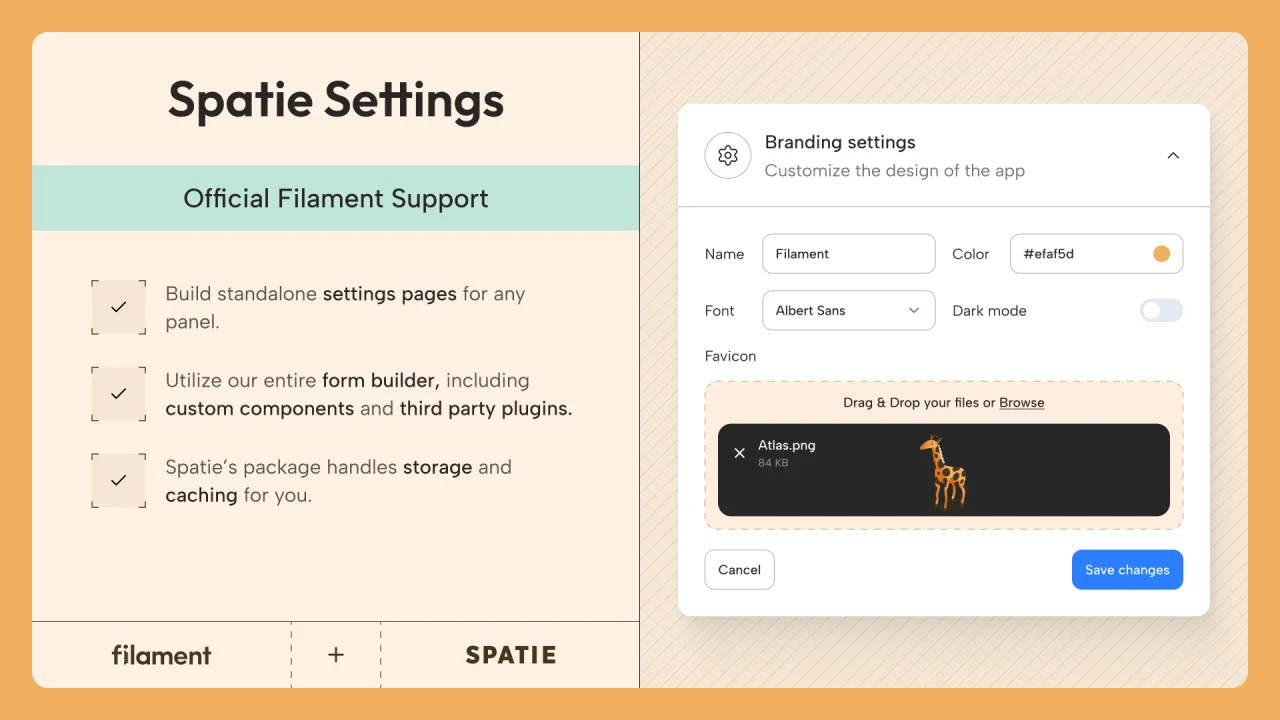Click the Branding settings title text
The width and height of the screenshot is (1280, 720).
(840, 142)
